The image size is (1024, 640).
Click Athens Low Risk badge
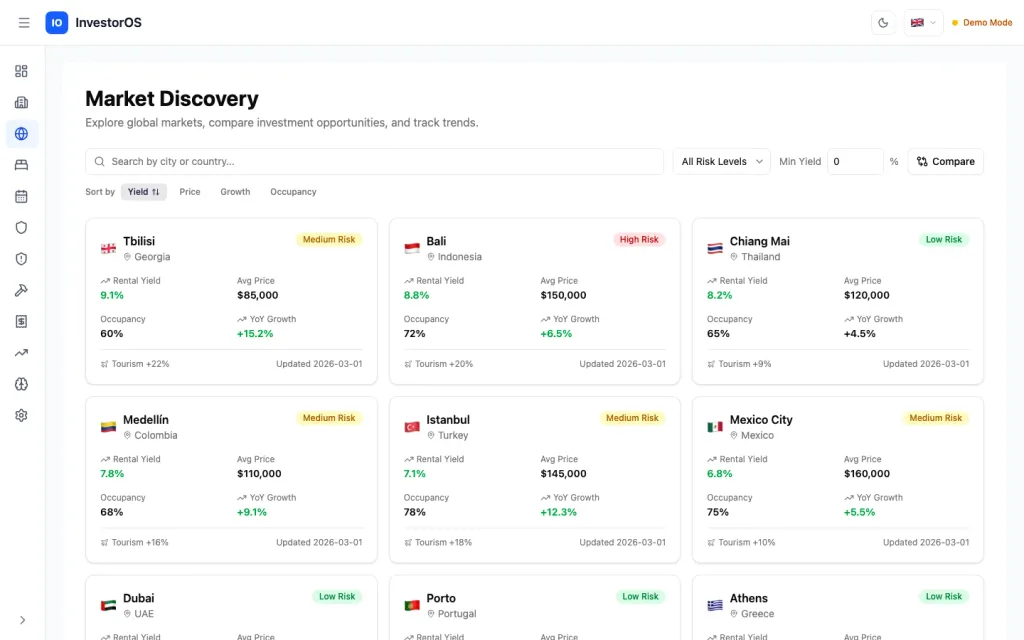tap(944, 596)
